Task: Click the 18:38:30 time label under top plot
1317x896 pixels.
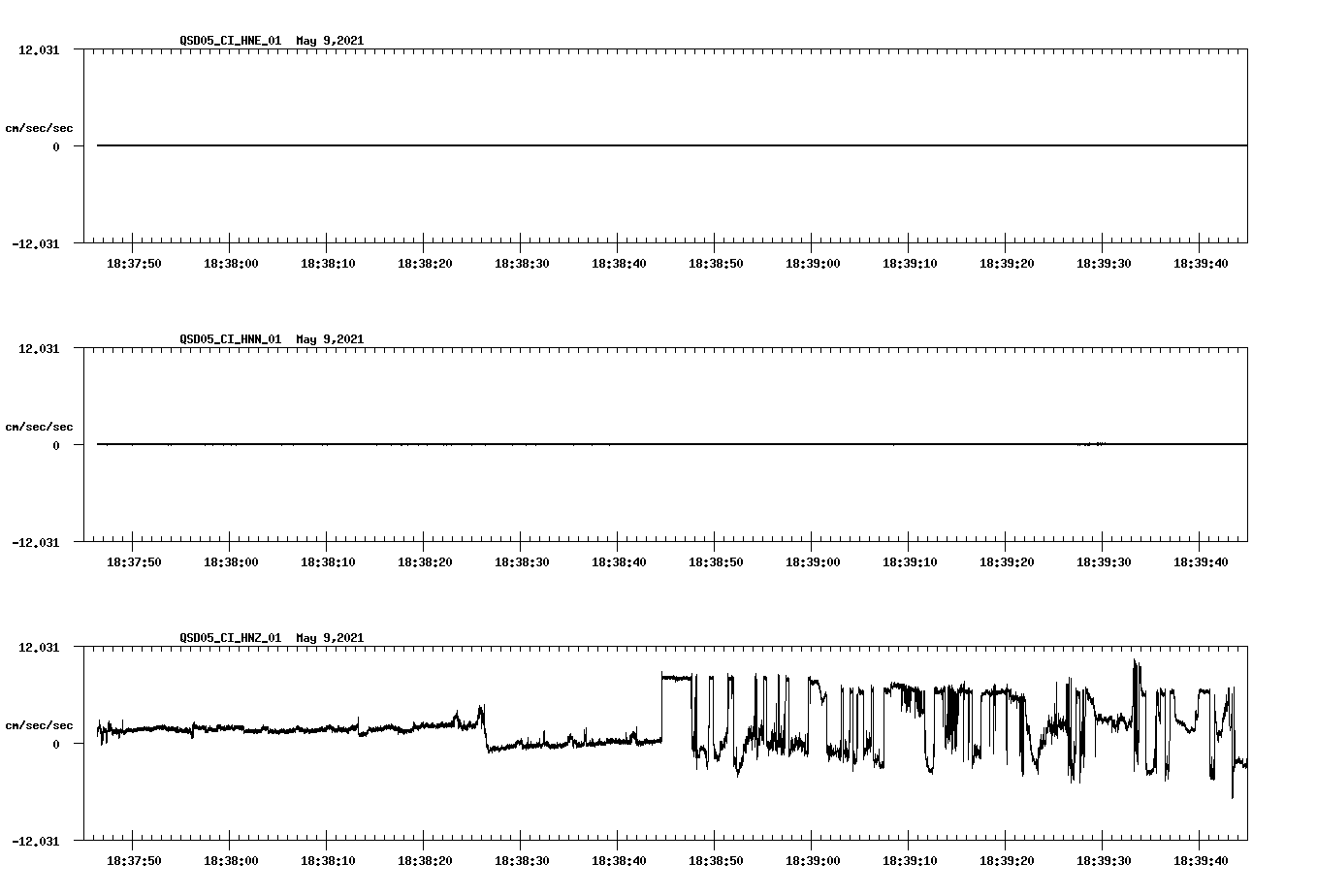Action: [x=521, y=261]
